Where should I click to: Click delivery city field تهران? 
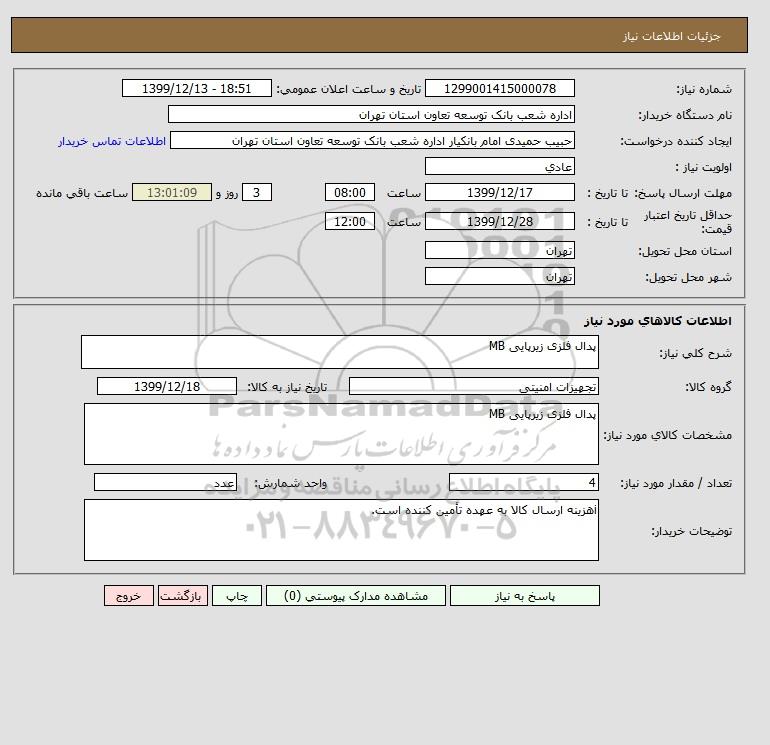pyautogui.click(x=500, y=276)
